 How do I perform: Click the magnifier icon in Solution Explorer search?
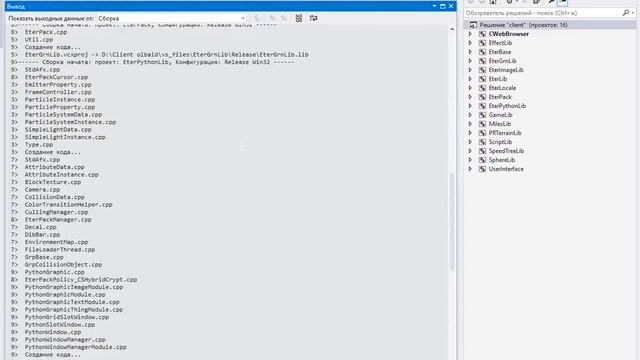coord(626,13)
